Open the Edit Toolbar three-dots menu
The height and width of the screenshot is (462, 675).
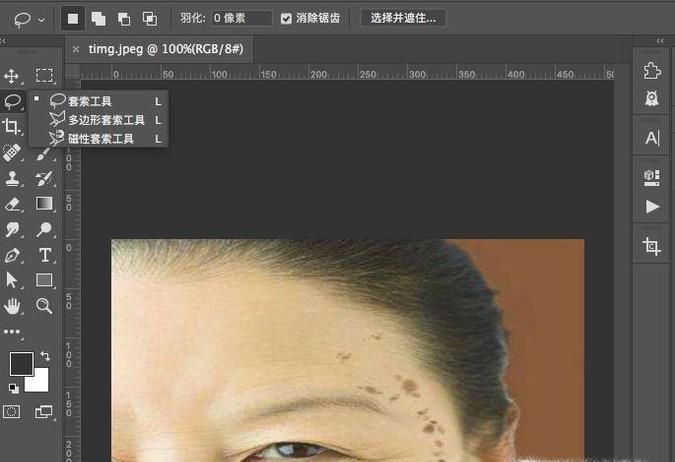click(12, 332)
